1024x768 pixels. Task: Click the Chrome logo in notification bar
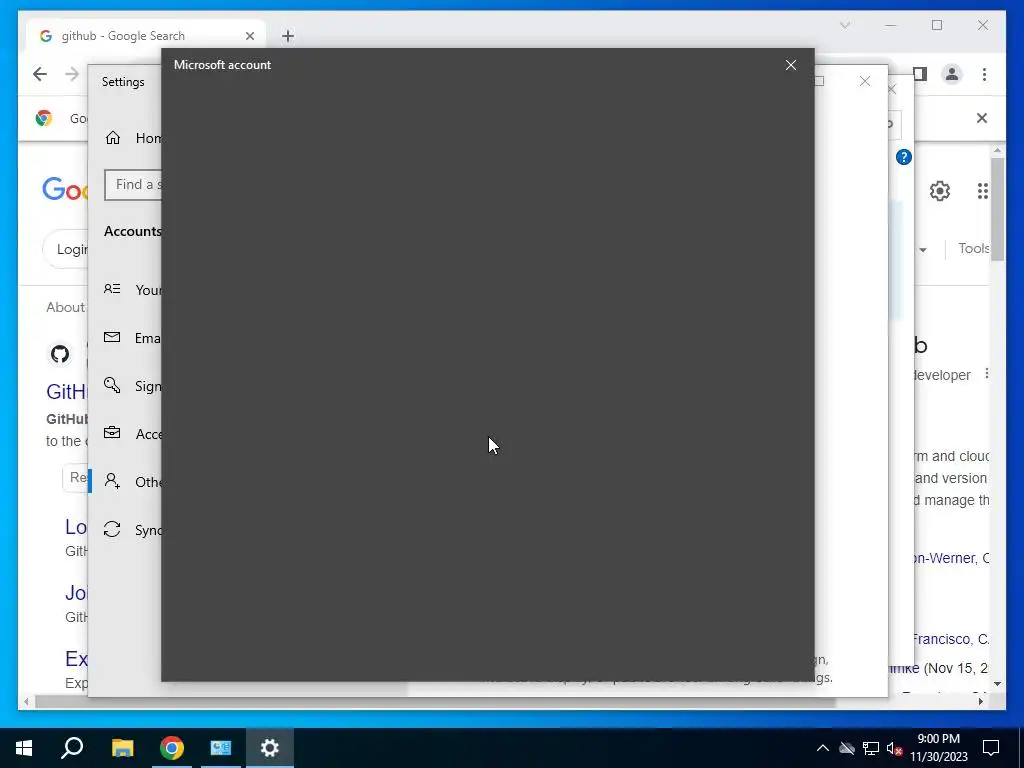tap(44, 118)
